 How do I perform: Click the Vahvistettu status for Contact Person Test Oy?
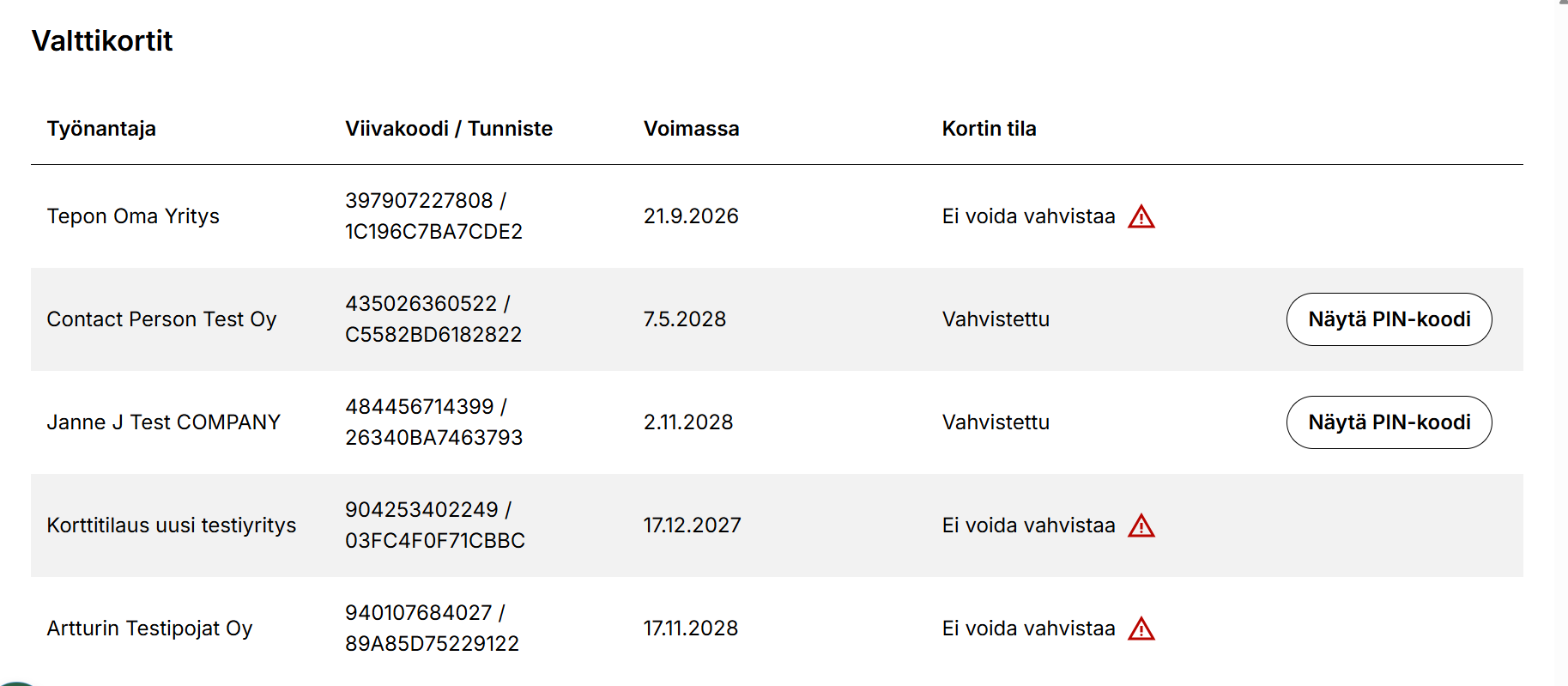coord(996,319)
